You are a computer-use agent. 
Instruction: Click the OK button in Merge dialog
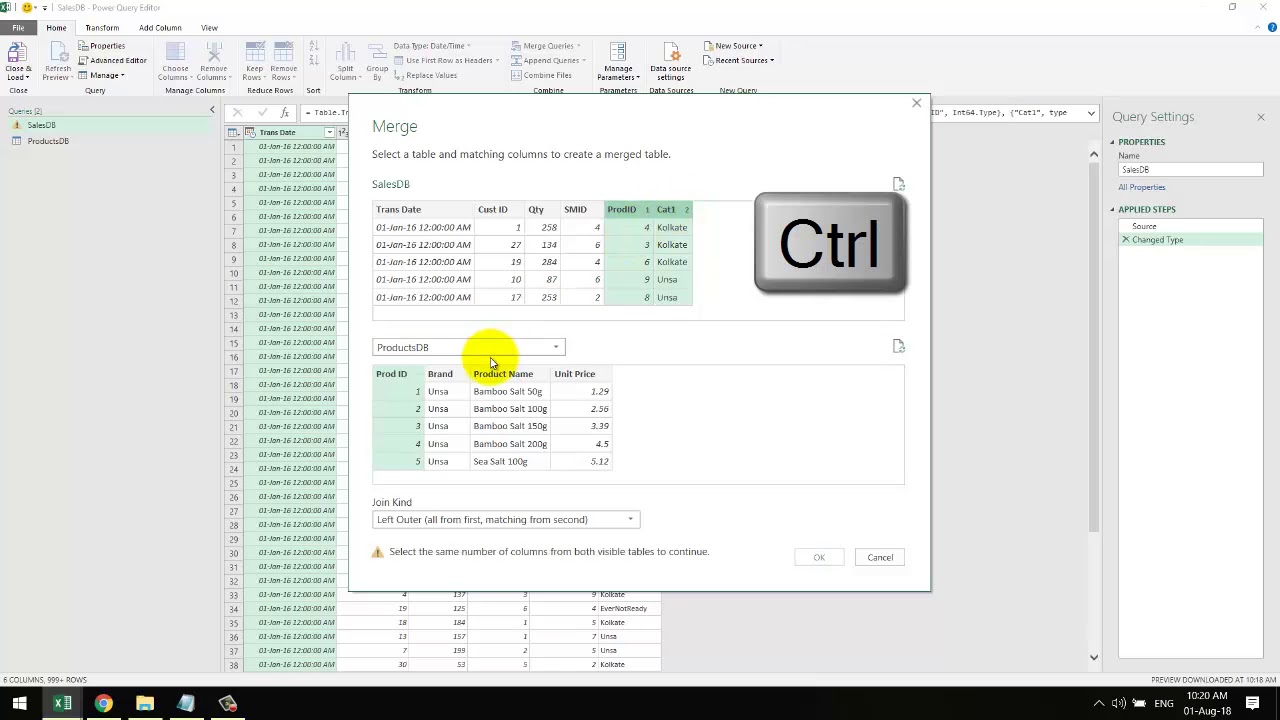[x=819, y=557]
